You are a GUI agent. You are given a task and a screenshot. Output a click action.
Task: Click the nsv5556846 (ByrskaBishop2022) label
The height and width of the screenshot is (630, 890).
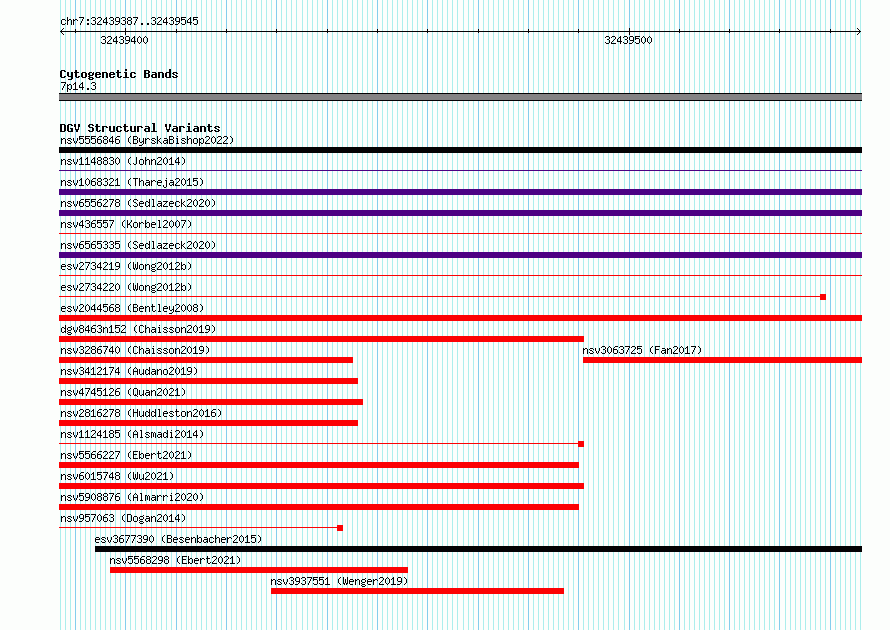147,140
